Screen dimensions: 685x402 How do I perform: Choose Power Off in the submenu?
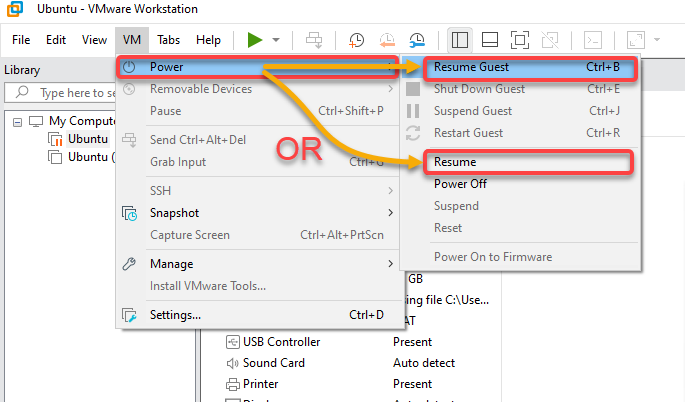coord(521,184)
